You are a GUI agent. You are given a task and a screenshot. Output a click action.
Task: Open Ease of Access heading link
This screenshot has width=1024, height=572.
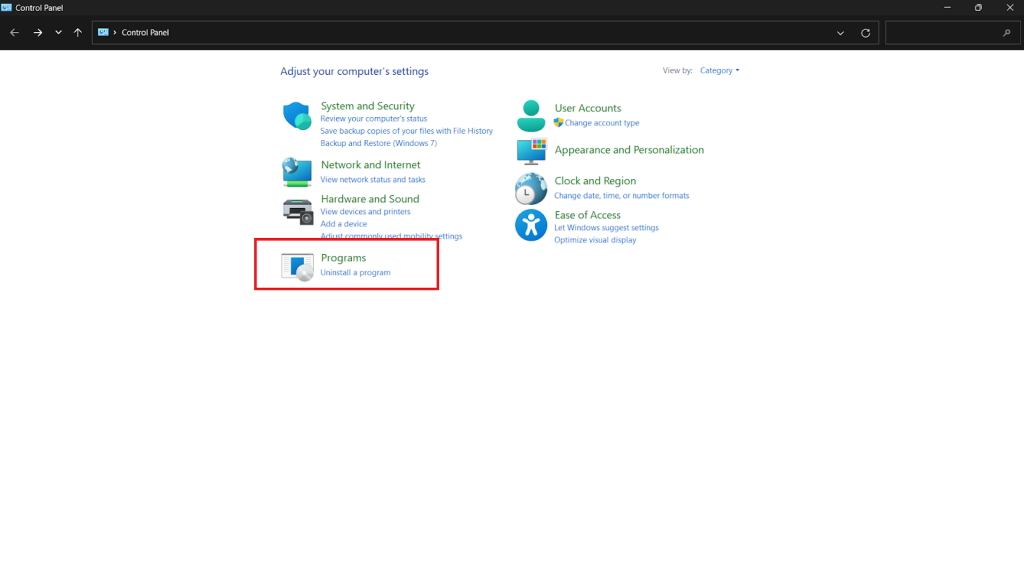click(x=587, y=215)
